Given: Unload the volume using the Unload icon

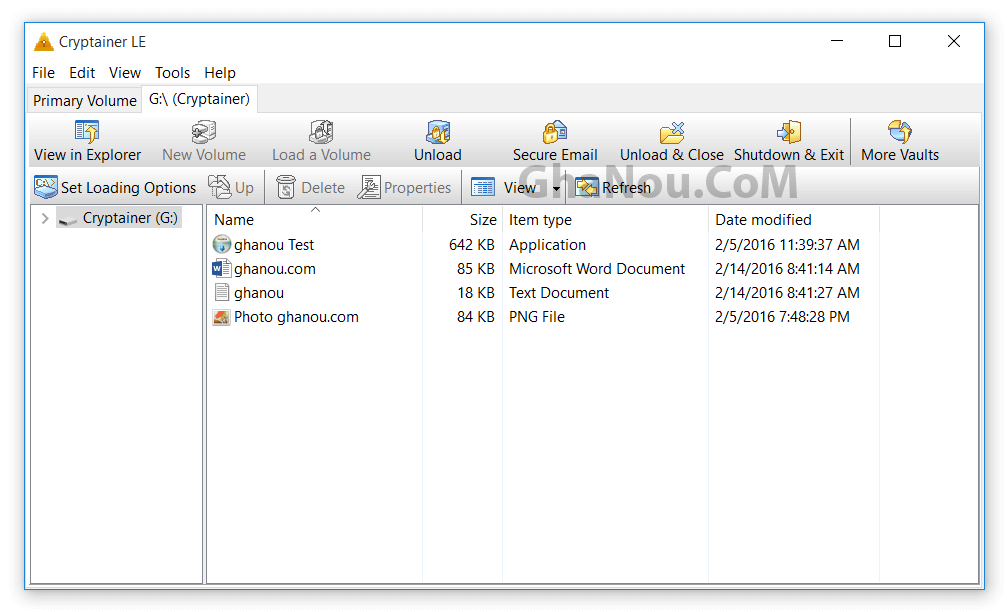Looking at the screenshot, I should pos(438,132).
